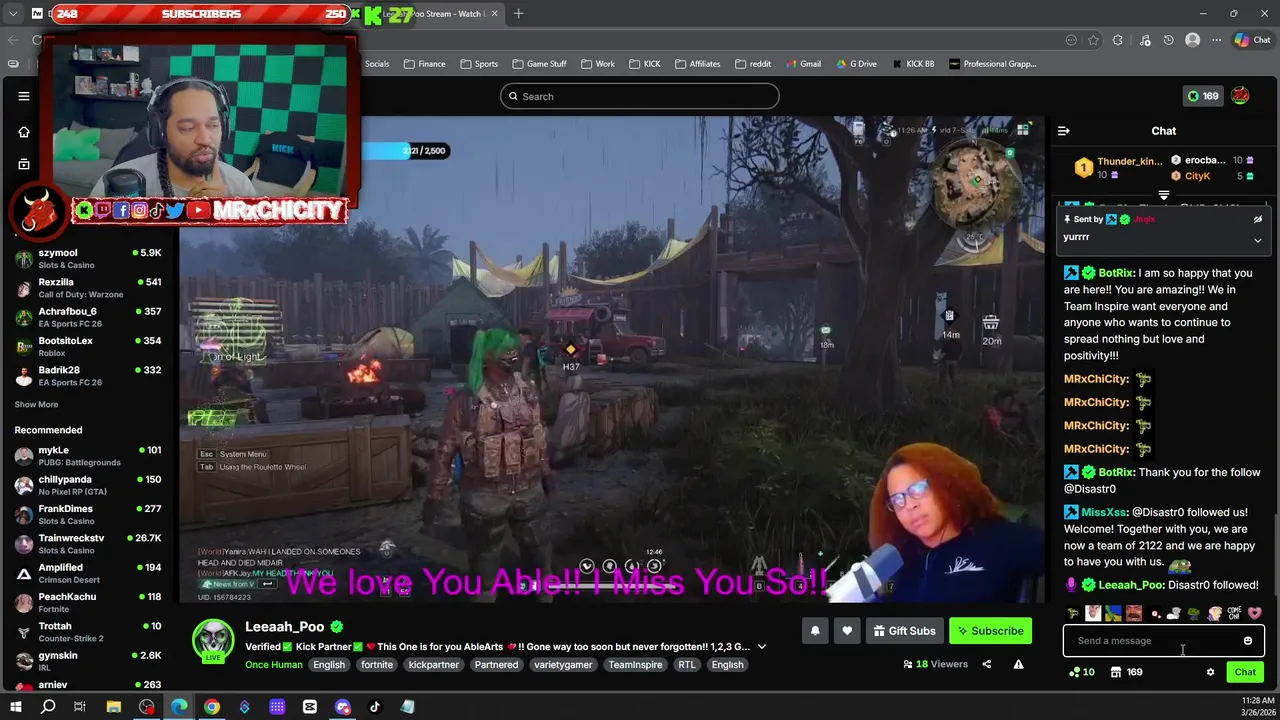The height and width of the screenshot is (720, 1280).
Task: Open Amplified recommended channel
Action: (x=88, y=573)
